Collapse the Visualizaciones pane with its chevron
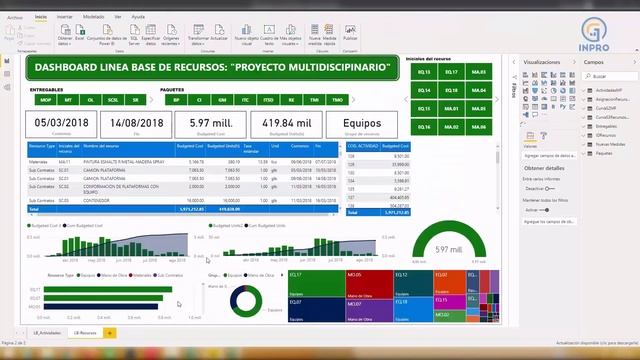640x360 pixels. 574,62
